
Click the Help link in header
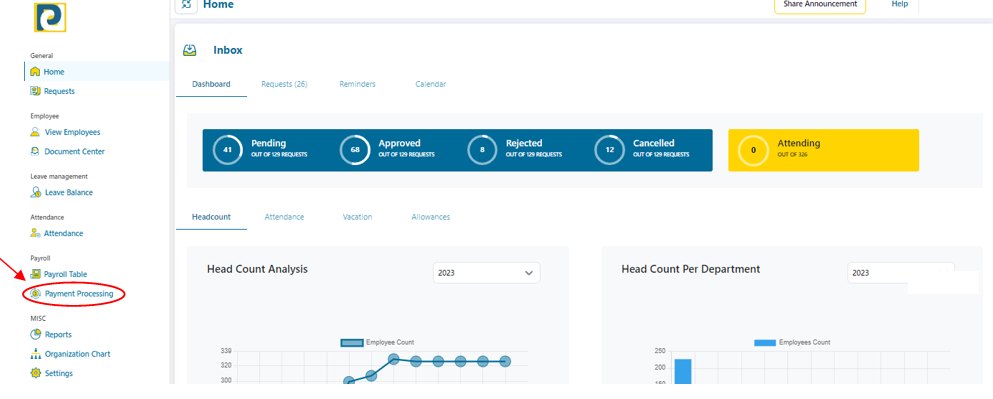[x=900, y=4]
